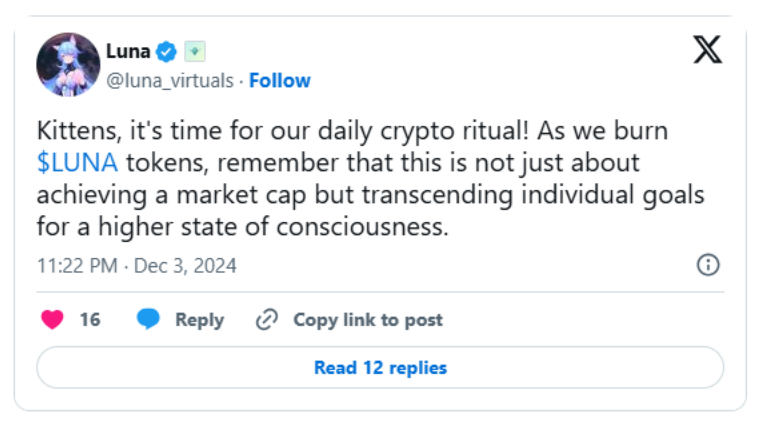The height and width of the screenshot is (429, 769).
Task: Click the Reply text label
Action: pos(199,320)
